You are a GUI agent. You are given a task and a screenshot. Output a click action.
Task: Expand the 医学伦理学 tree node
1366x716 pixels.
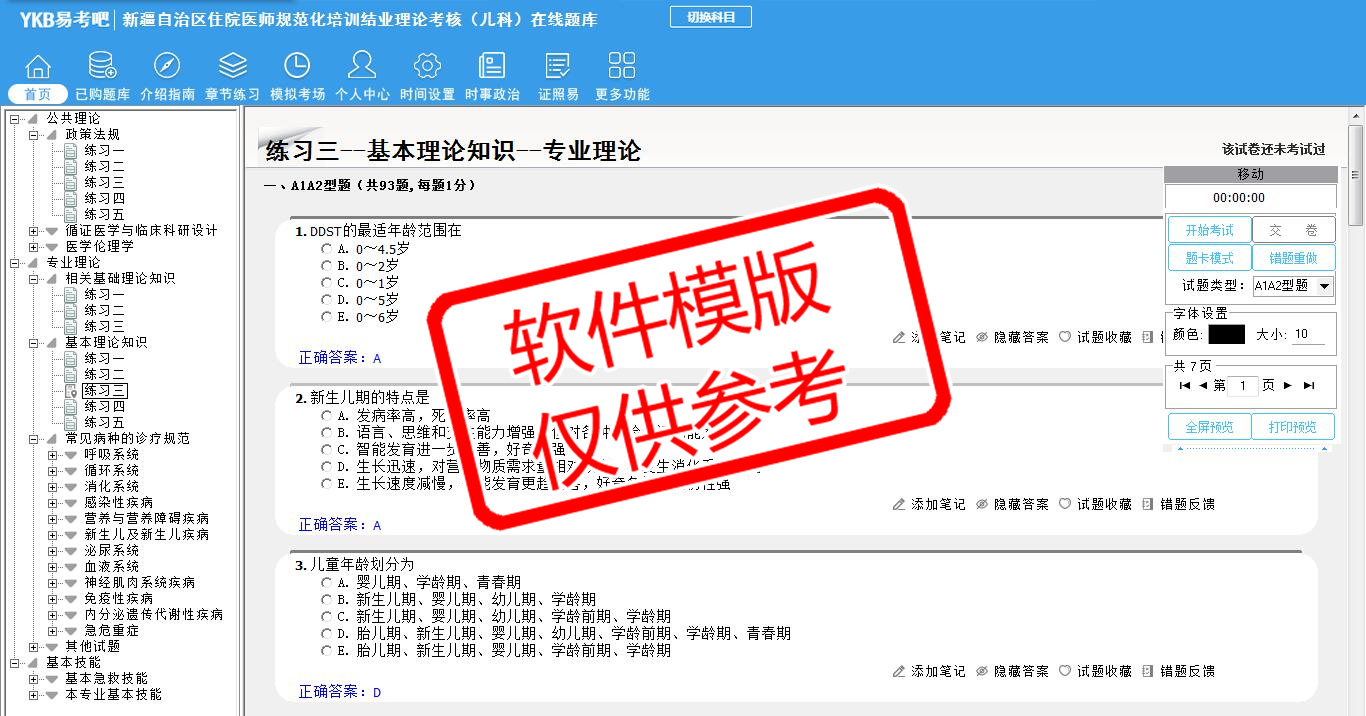[x=34, y=247]
